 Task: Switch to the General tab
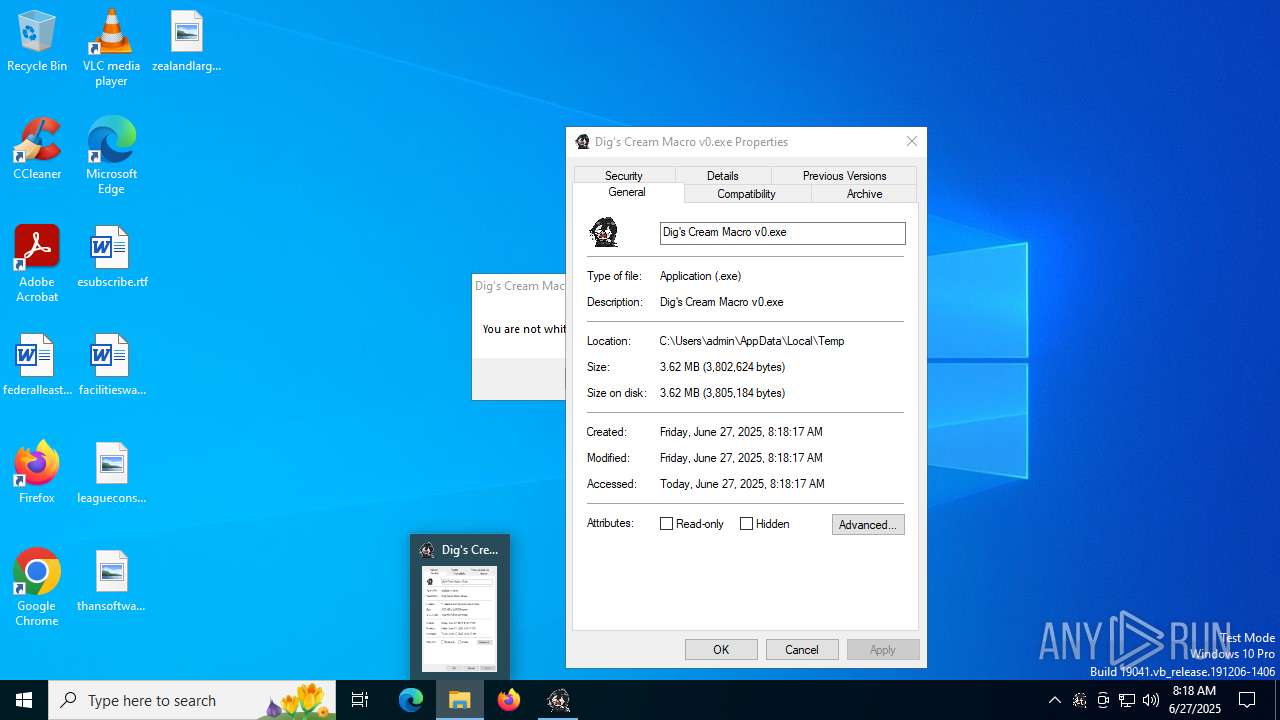click(627, 192)
